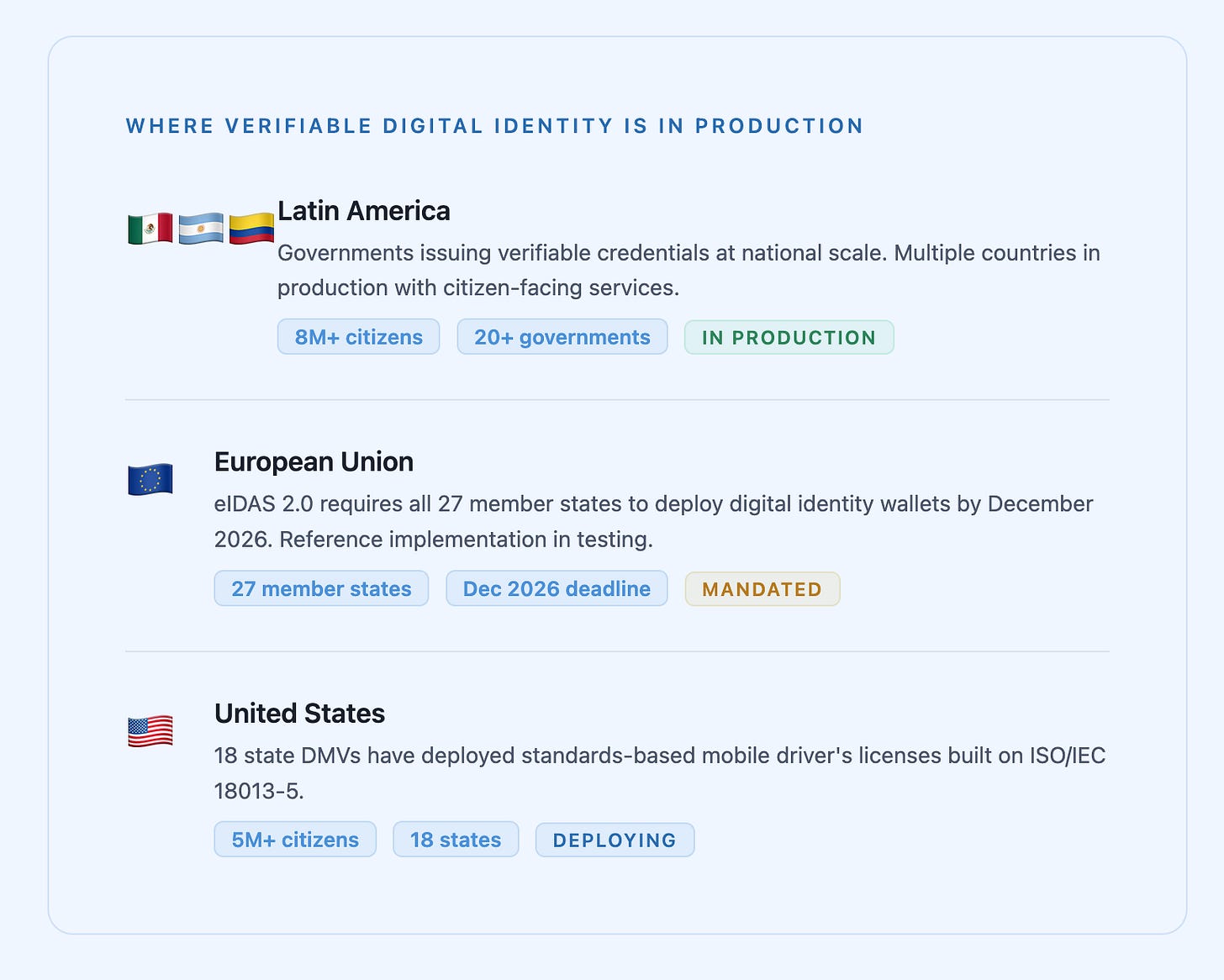Click the United States heading
This screenshot has height=980, width=1224.
point(299,713)
